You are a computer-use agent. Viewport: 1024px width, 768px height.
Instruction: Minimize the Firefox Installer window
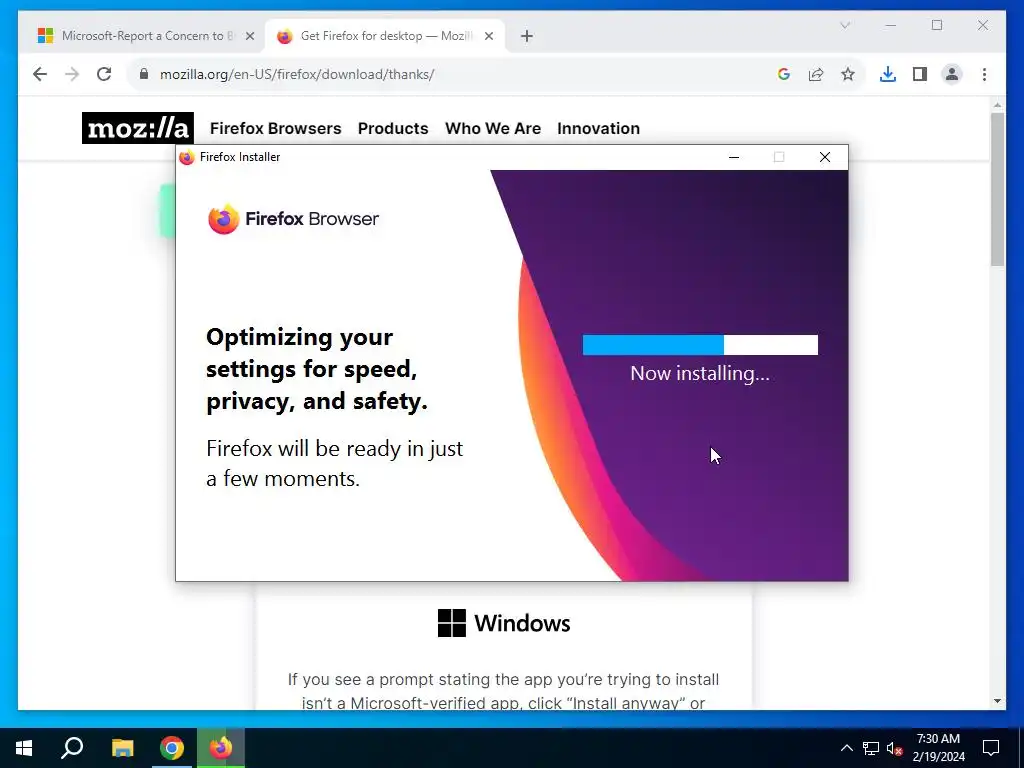(734, 157)
